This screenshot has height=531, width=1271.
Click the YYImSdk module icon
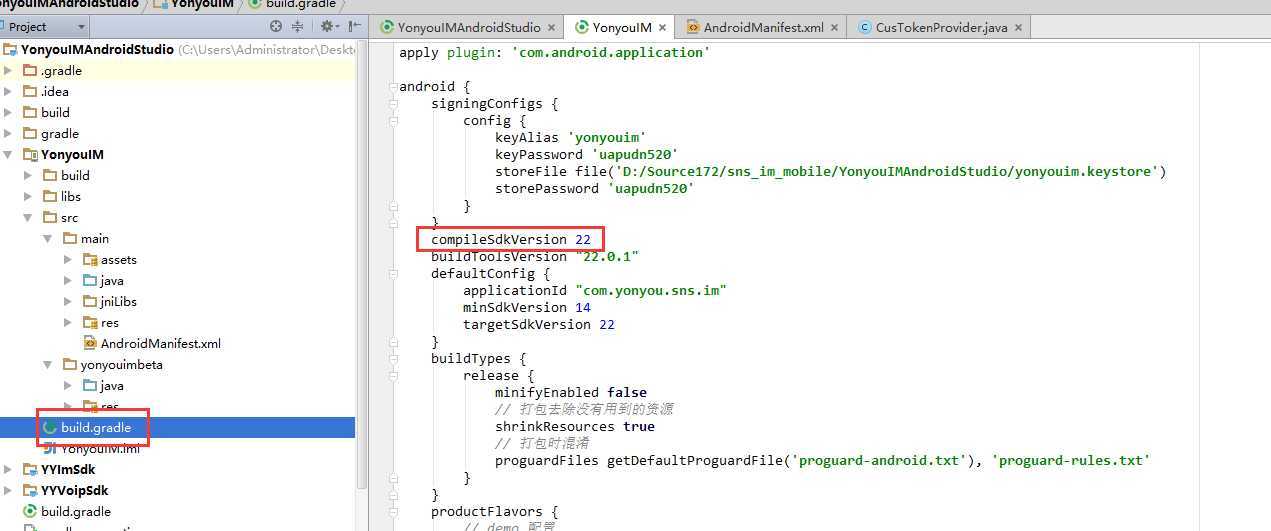coord(30,470)
